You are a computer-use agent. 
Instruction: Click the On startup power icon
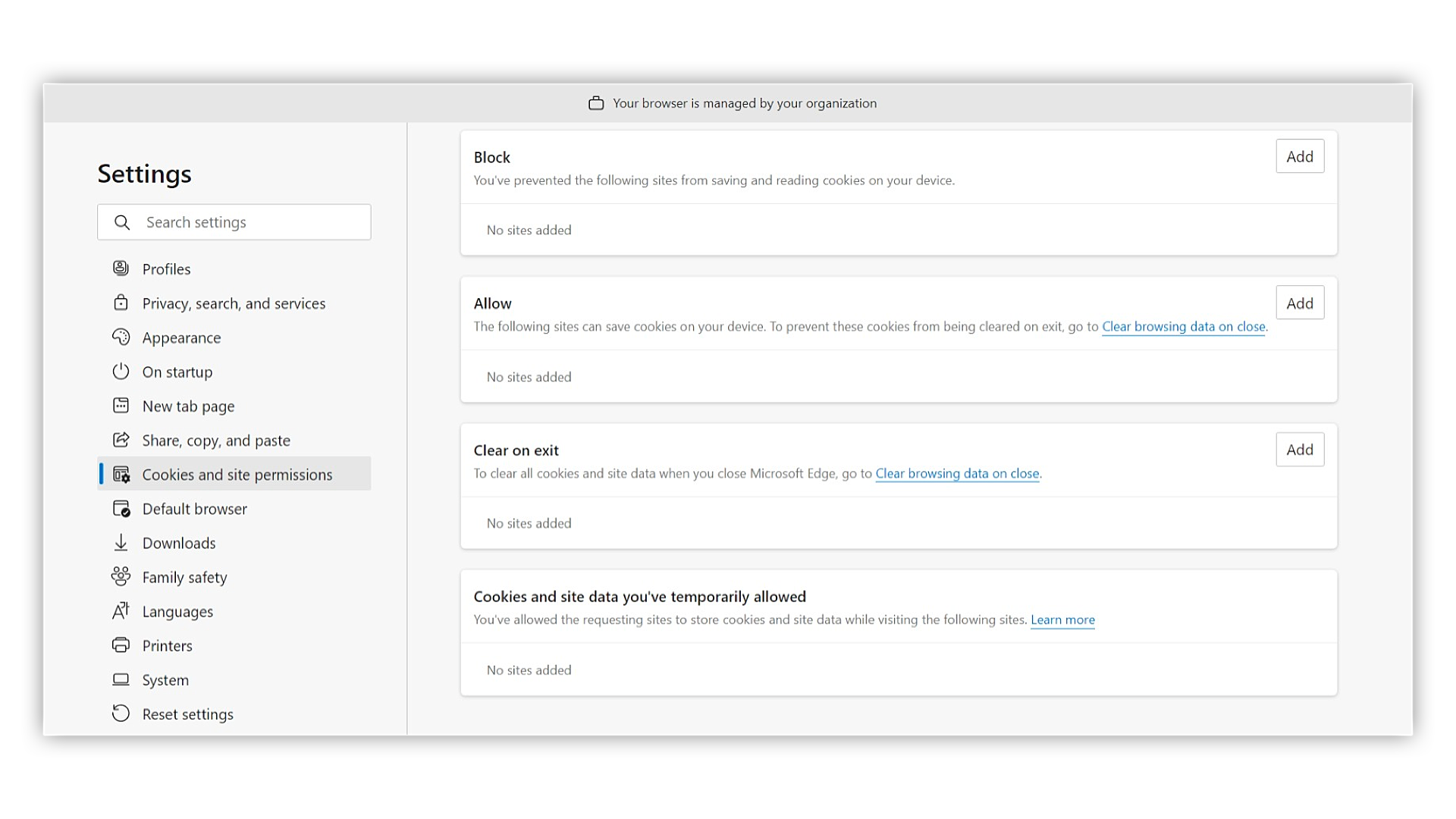pyautogui.click(x=121, y=372)
